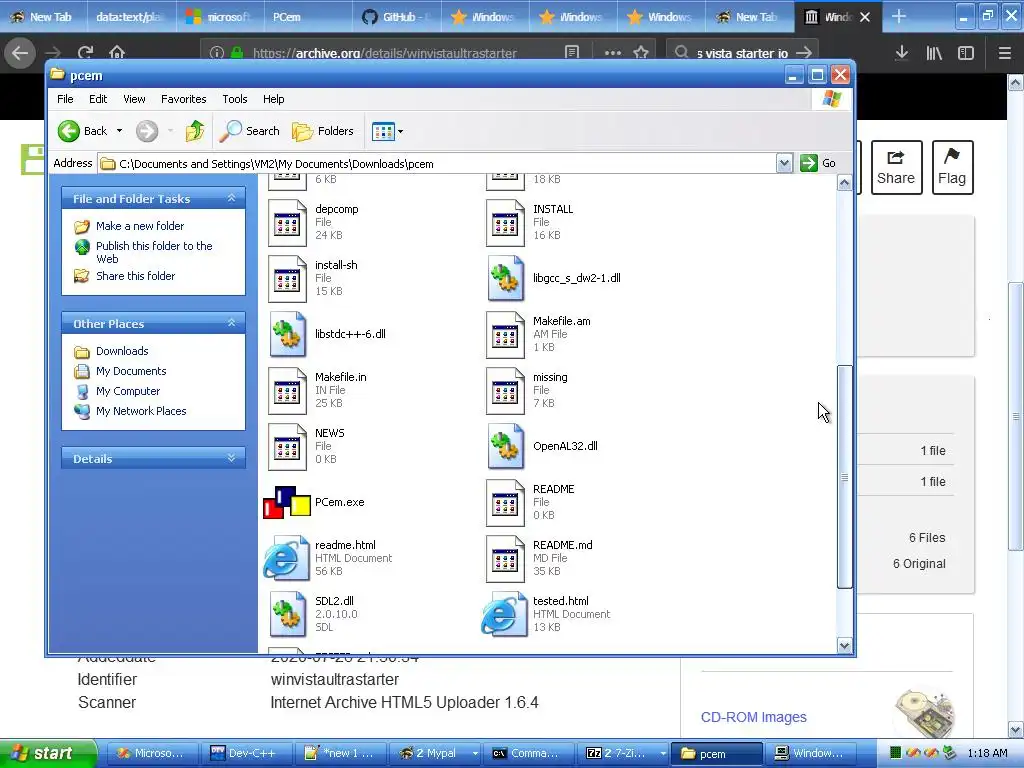Open the Help menu
This screenshot has width=1024, height=768.
[274, 99]
